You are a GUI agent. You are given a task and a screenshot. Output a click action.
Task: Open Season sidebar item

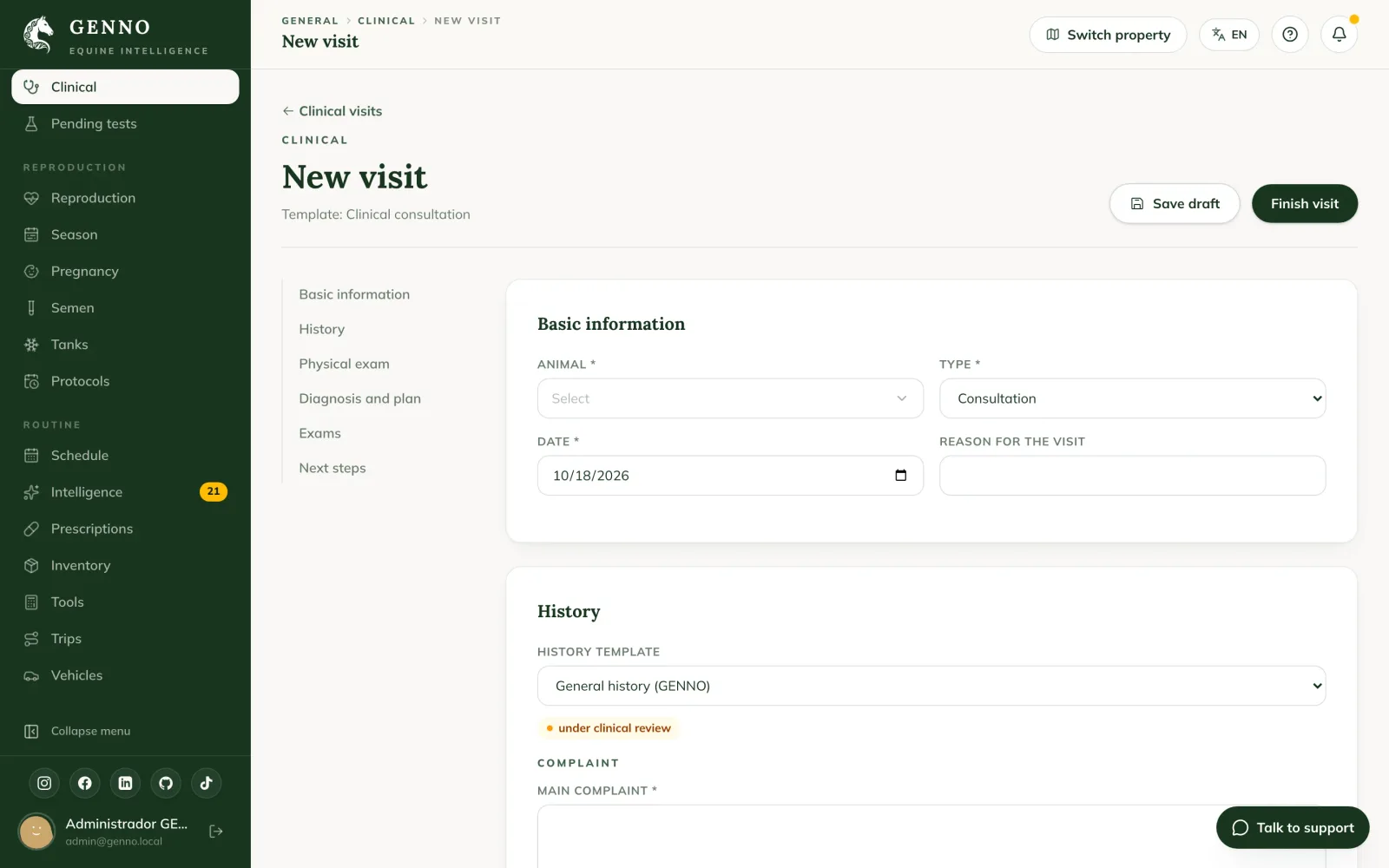click(125, 234)
